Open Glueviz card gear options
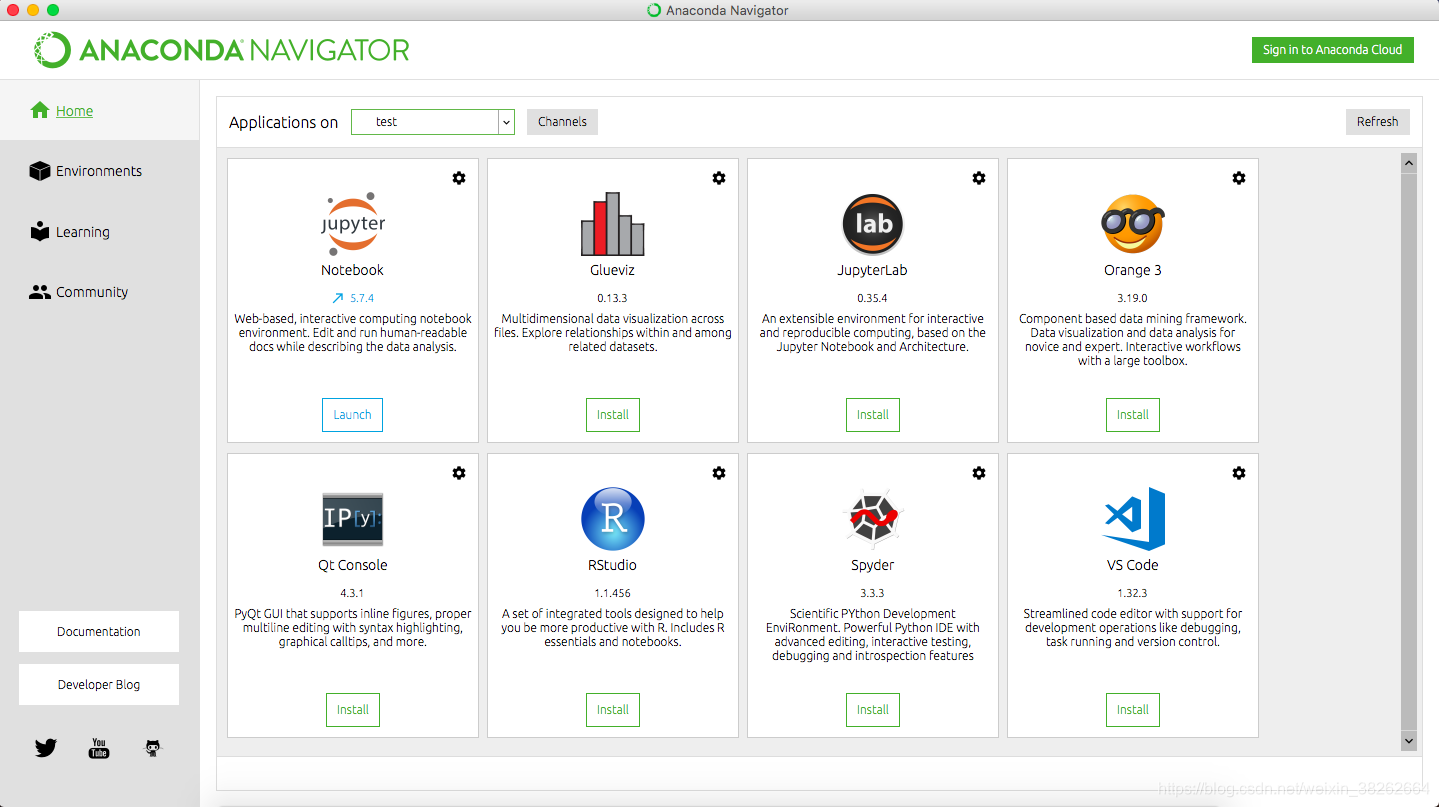Viewport: 1439px width, 807px height. tap(719, 178)
